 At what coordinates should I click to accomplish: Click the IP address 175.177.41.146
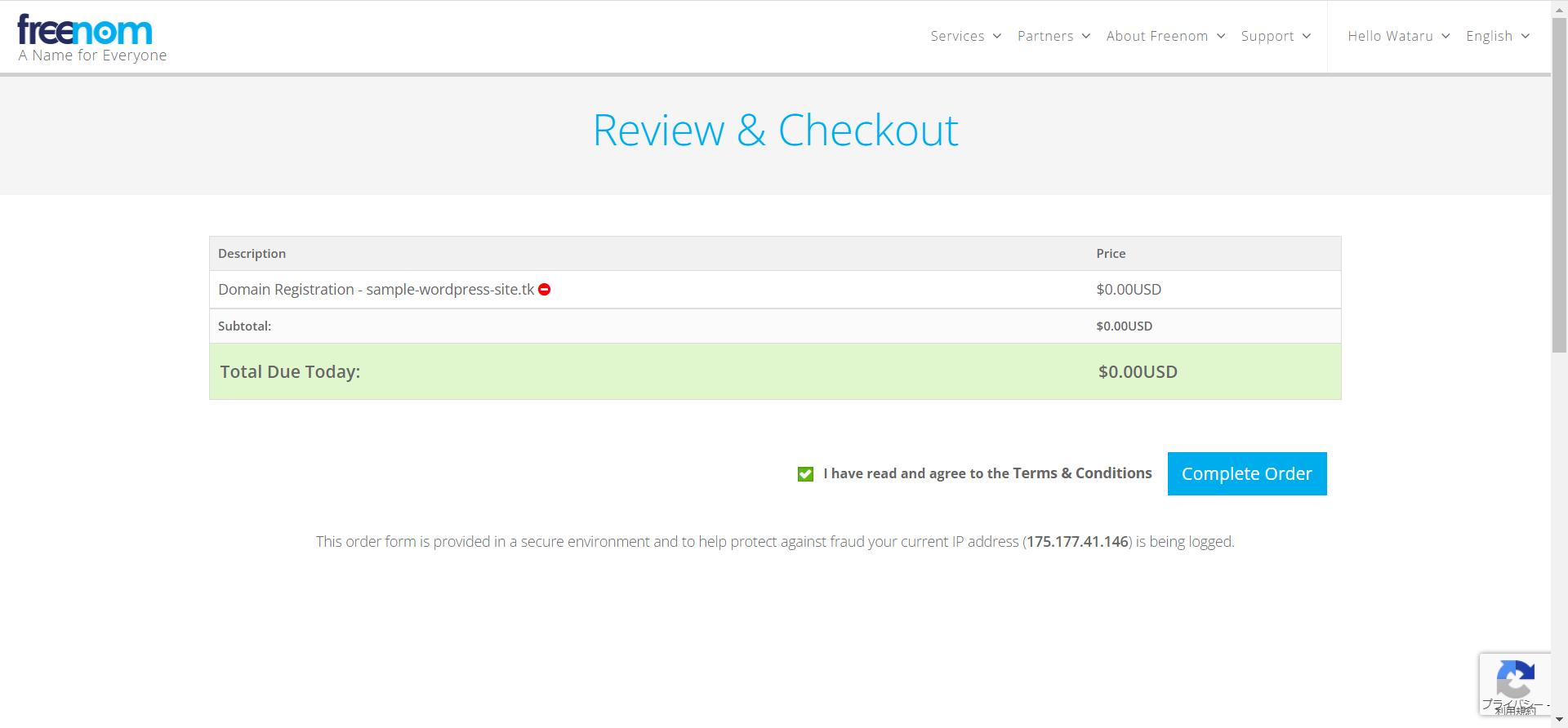[x=1077, y=542]
